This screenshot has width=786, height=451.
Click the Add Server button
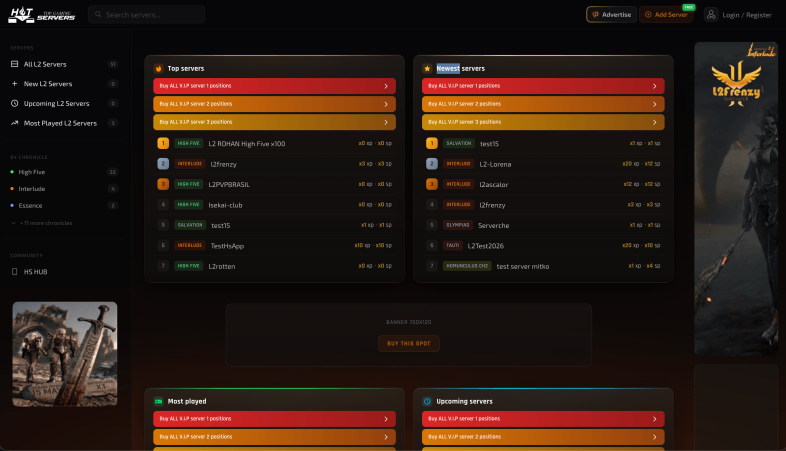tap(666, 15)
